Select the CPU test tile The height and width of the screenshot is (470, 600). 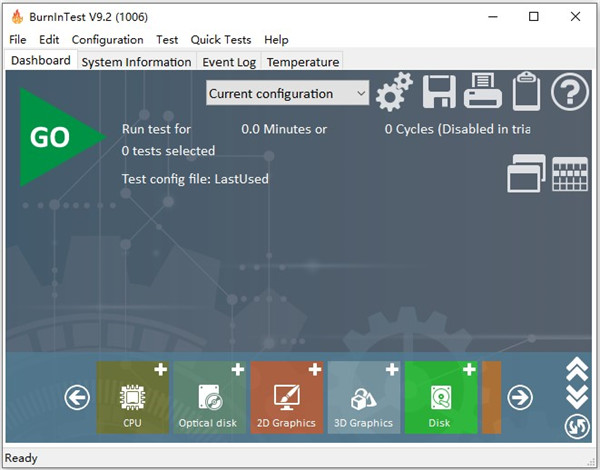(x=132, y=398)
